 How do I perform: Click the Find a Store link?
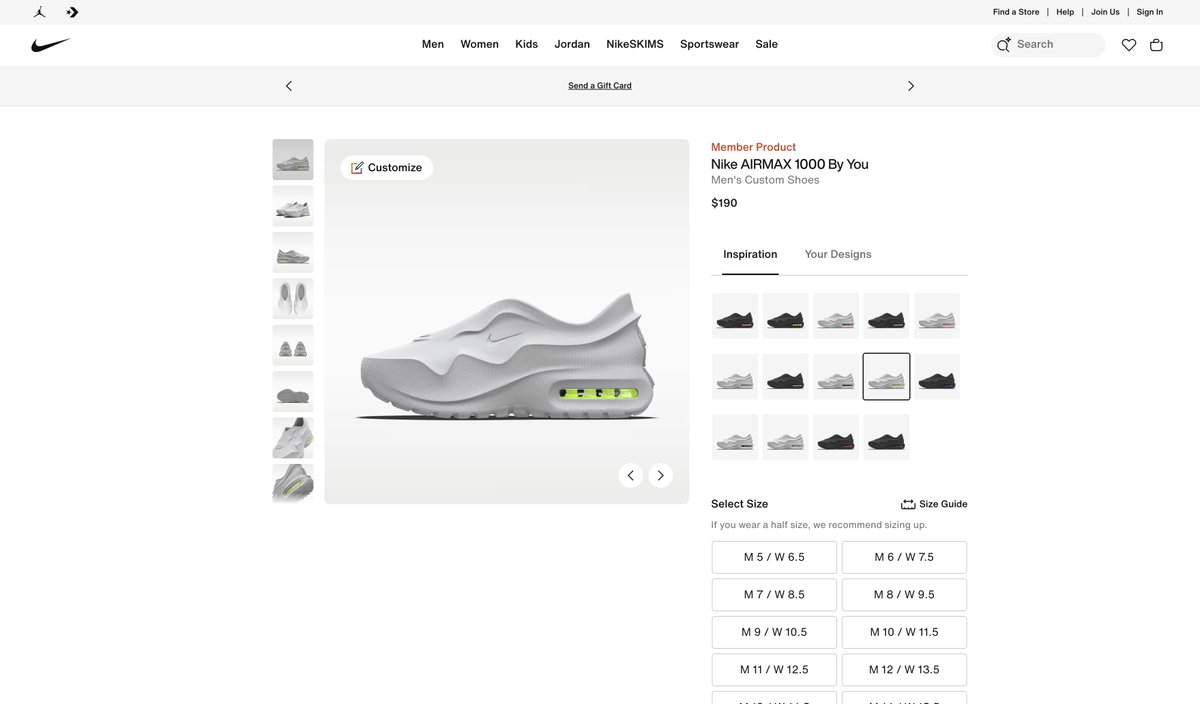pos(1016,12)
